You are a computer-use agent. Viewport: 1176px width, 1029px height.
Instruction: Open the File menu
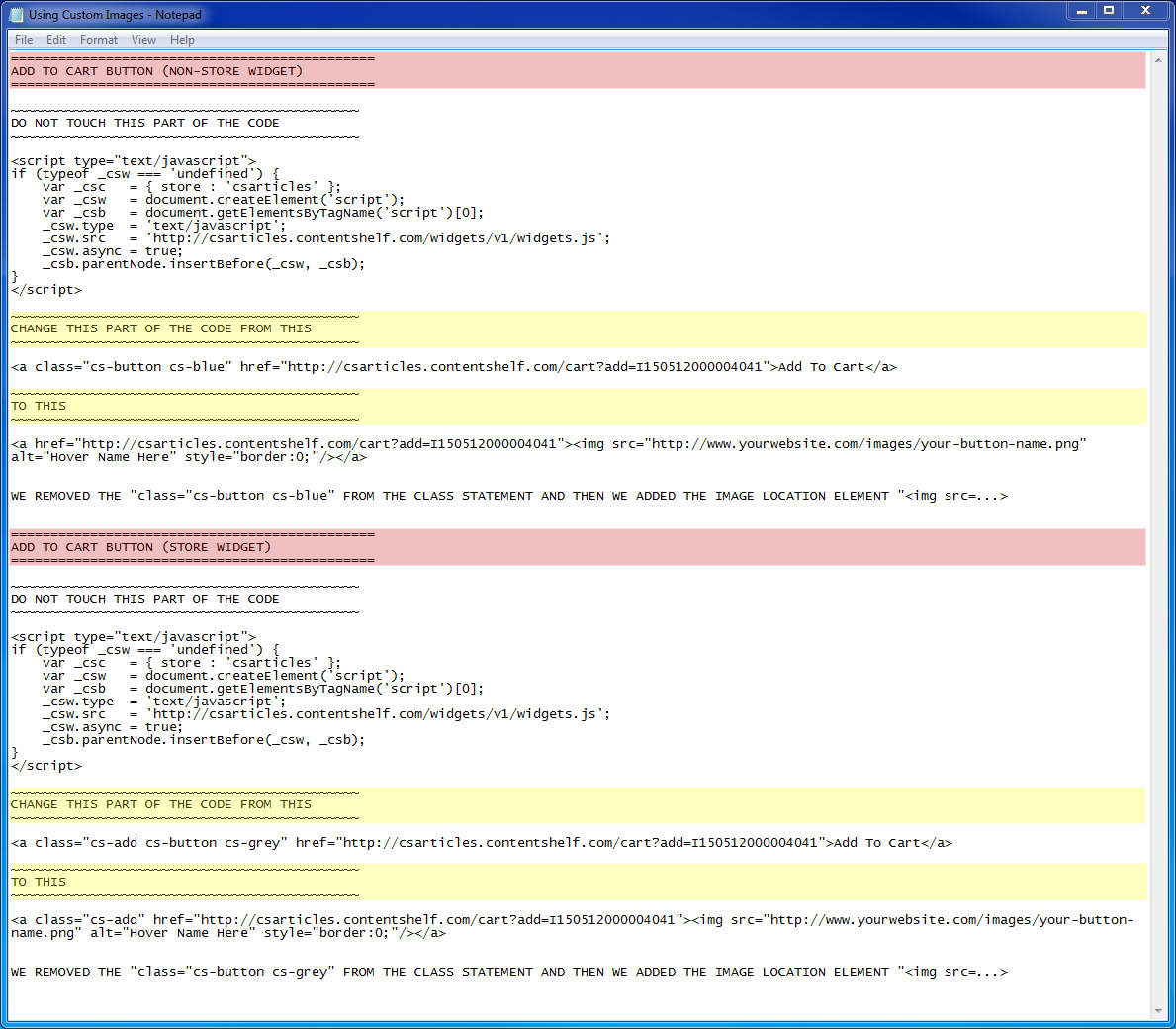tap(24, 40)
